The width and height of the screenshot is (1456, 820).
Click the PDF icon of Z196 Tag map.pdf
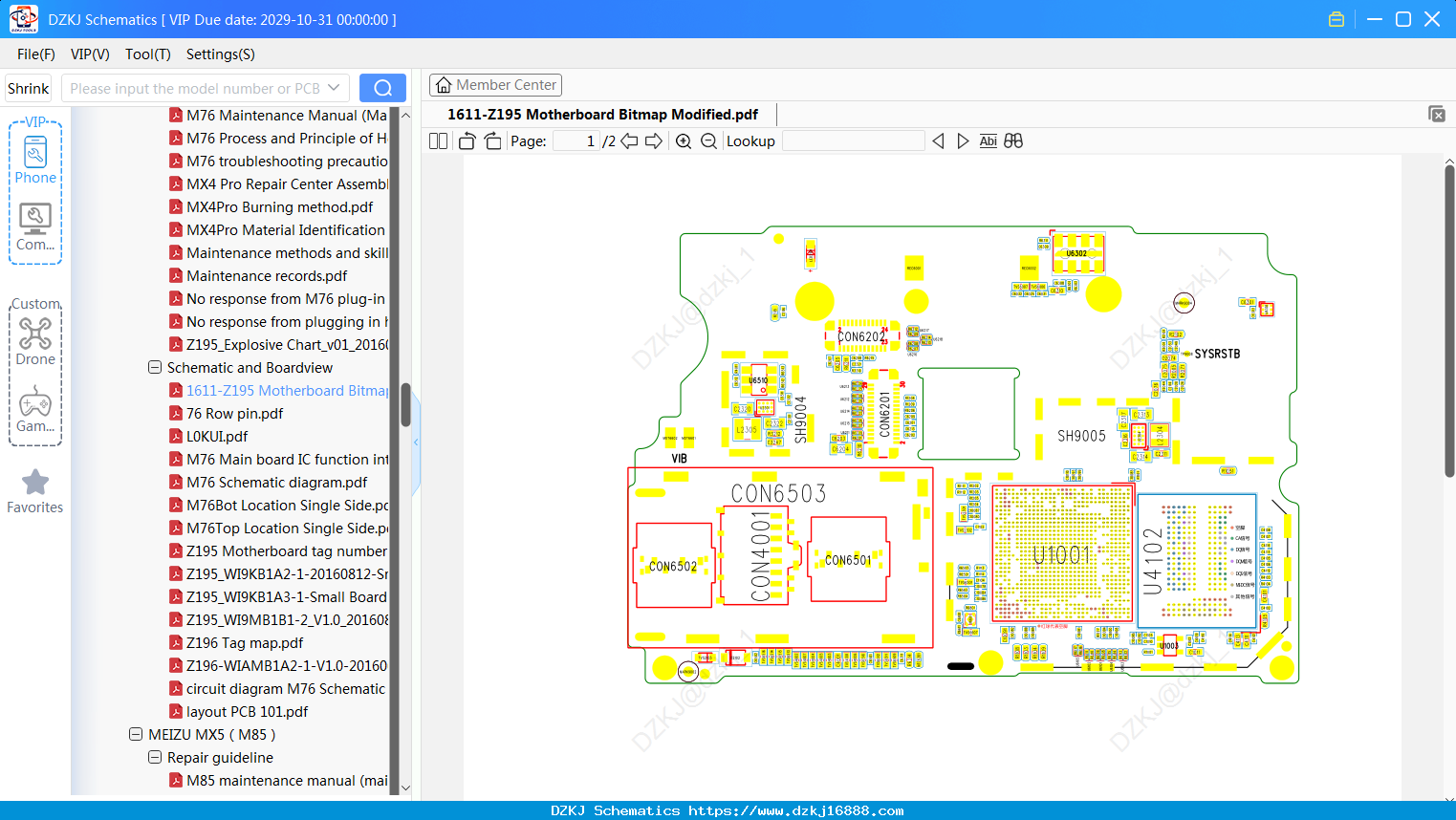(176, 643)
